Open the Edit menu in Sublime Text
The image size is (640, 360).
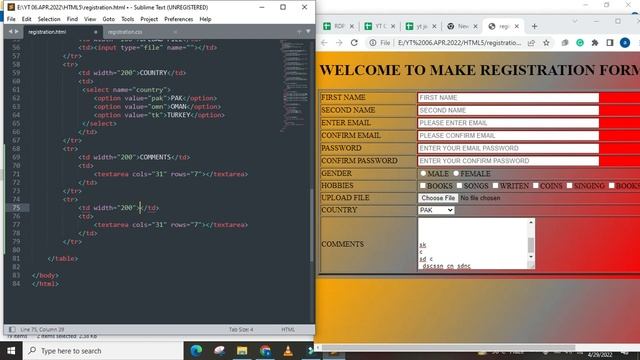point(27,19)
